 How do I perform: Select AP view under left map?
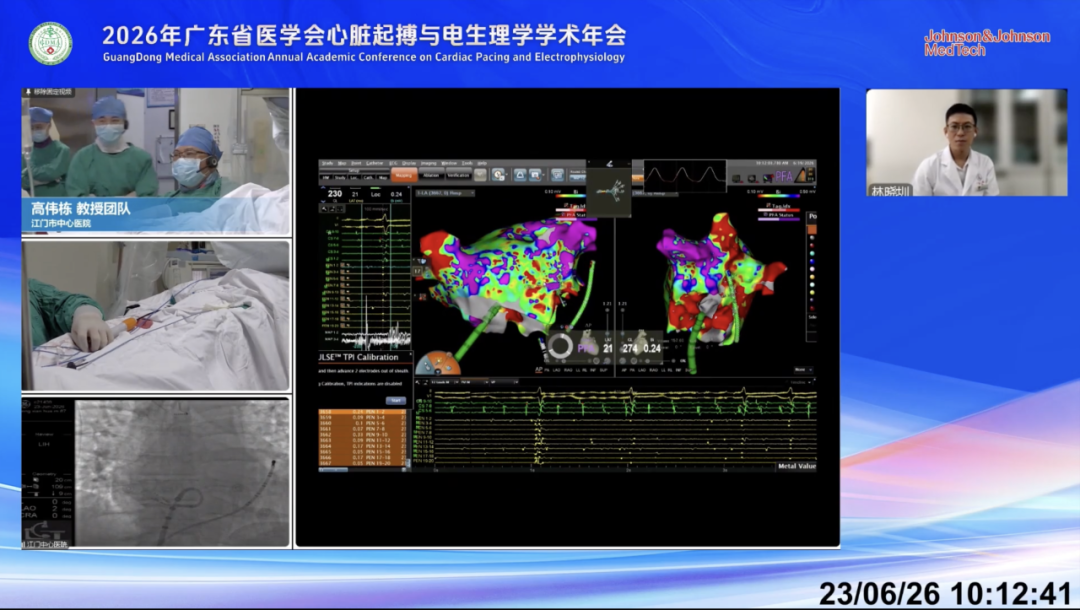(539, 370)
